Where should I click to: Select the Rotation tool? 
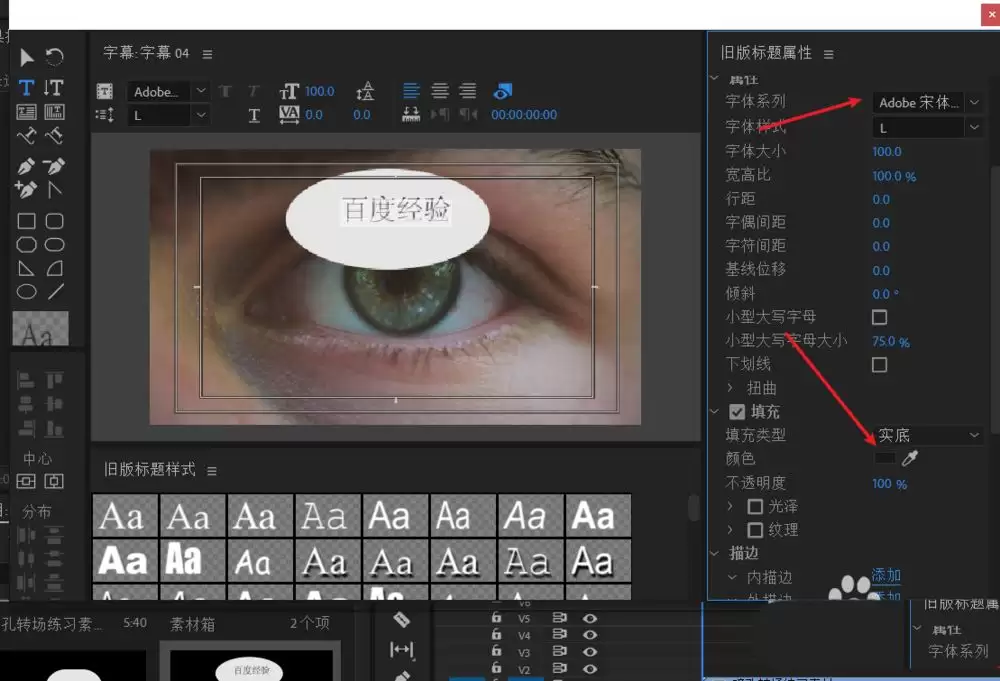(x=55, y=58)
